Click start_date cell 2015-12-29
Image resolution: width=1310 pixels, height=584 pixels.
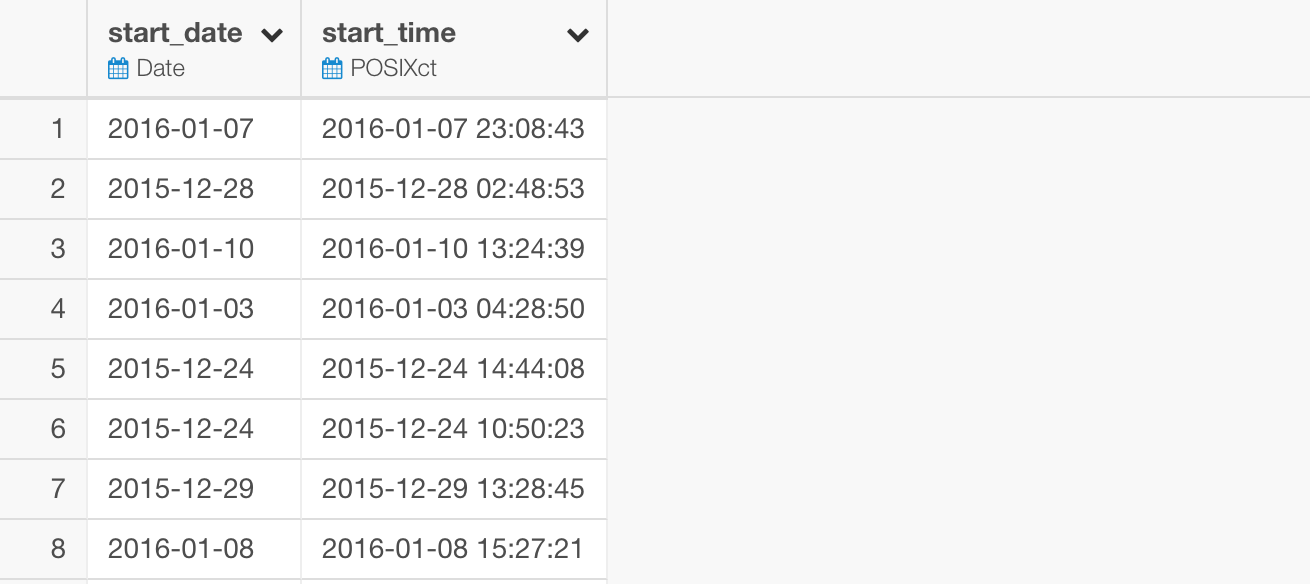(x=194, y=489)
